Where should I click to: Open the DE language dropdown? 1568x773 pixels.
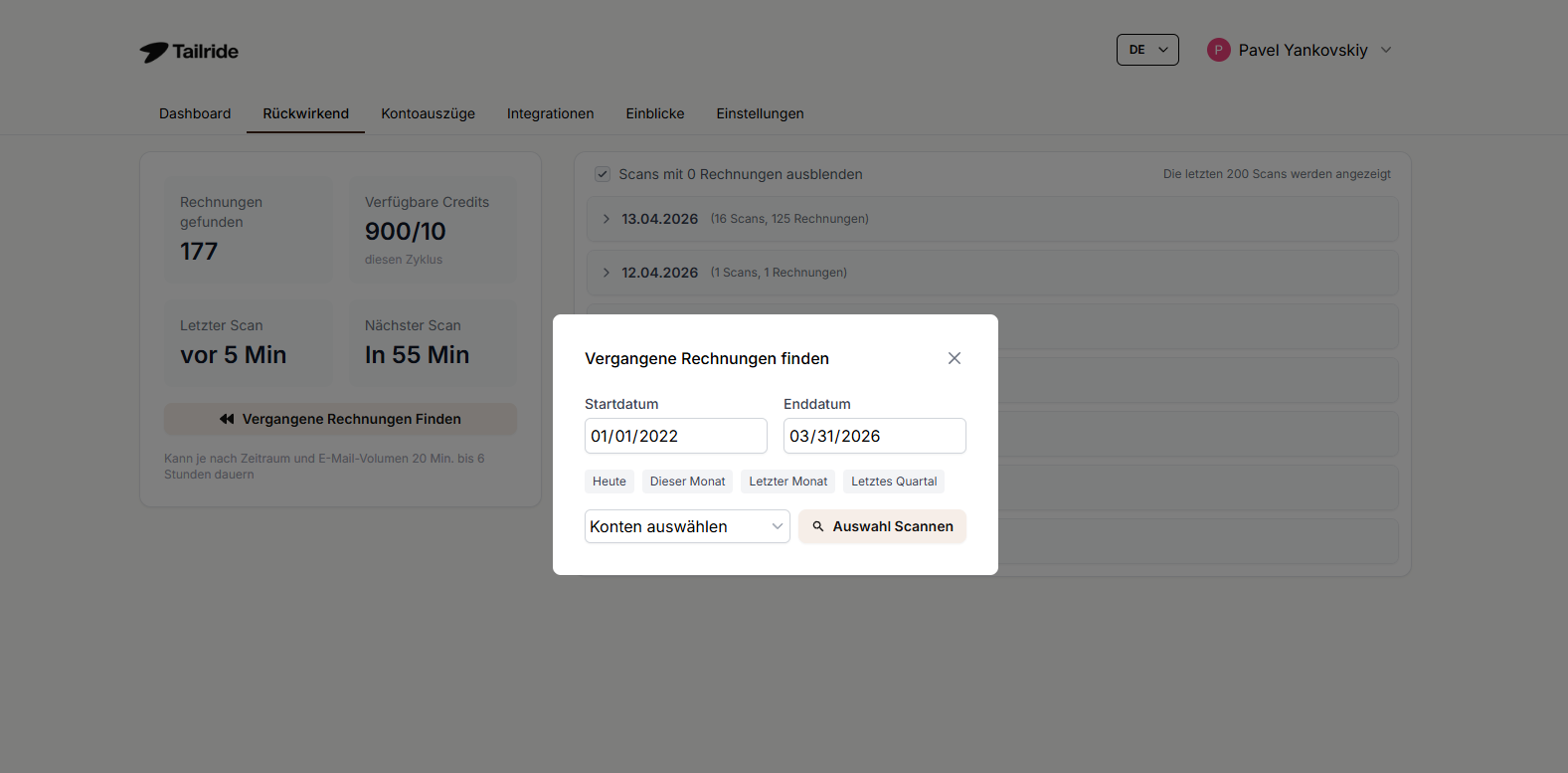(x=1147, y=50)
